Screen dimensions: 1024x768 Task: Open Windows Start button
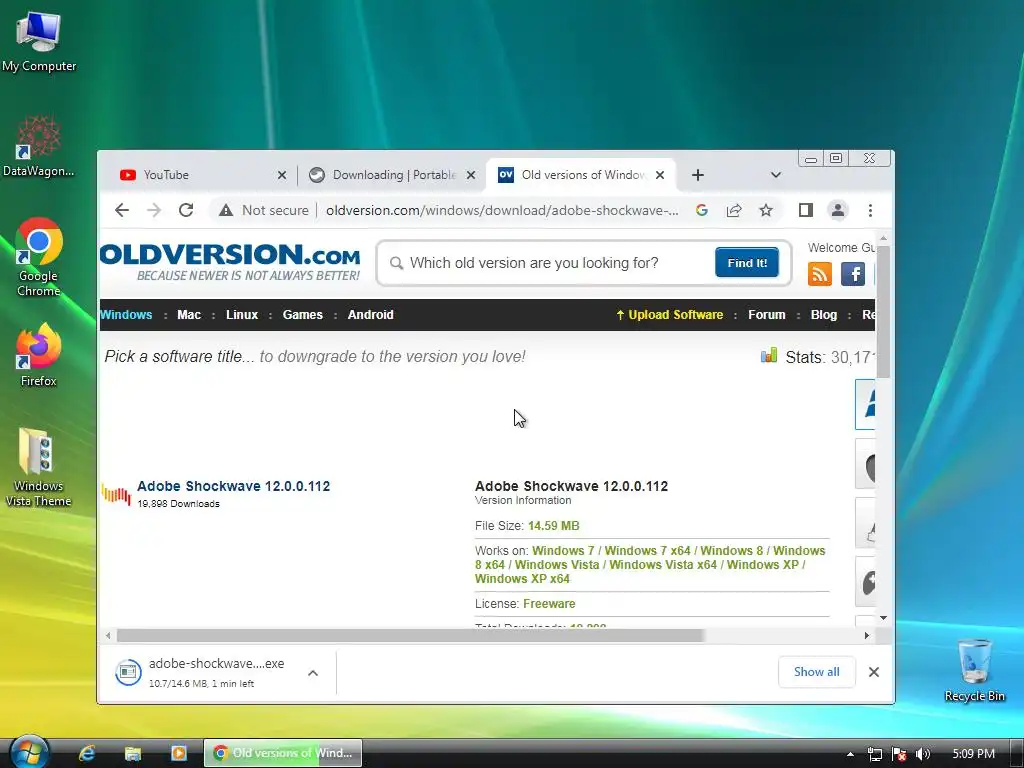(29, 753)
